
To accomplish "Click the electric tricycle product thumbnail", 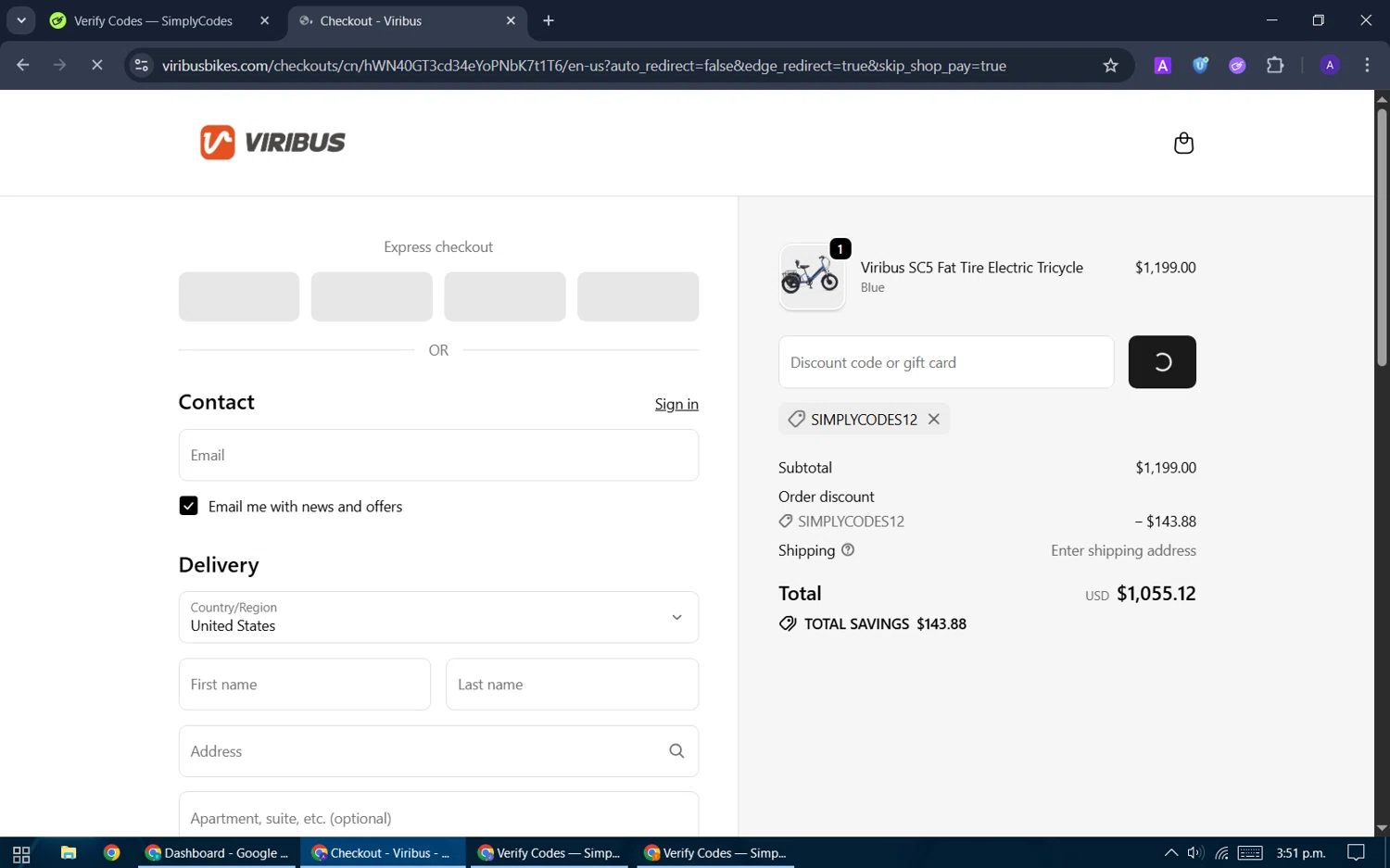I will (812, 277).
